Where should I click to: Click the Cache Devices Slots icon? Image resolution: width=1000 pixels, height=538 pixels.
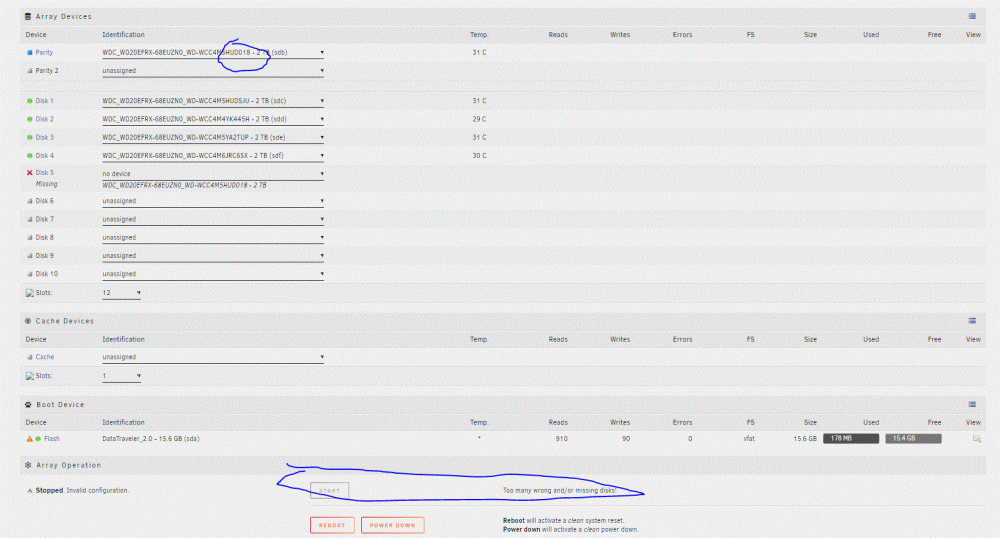click(x=29, y=376)
